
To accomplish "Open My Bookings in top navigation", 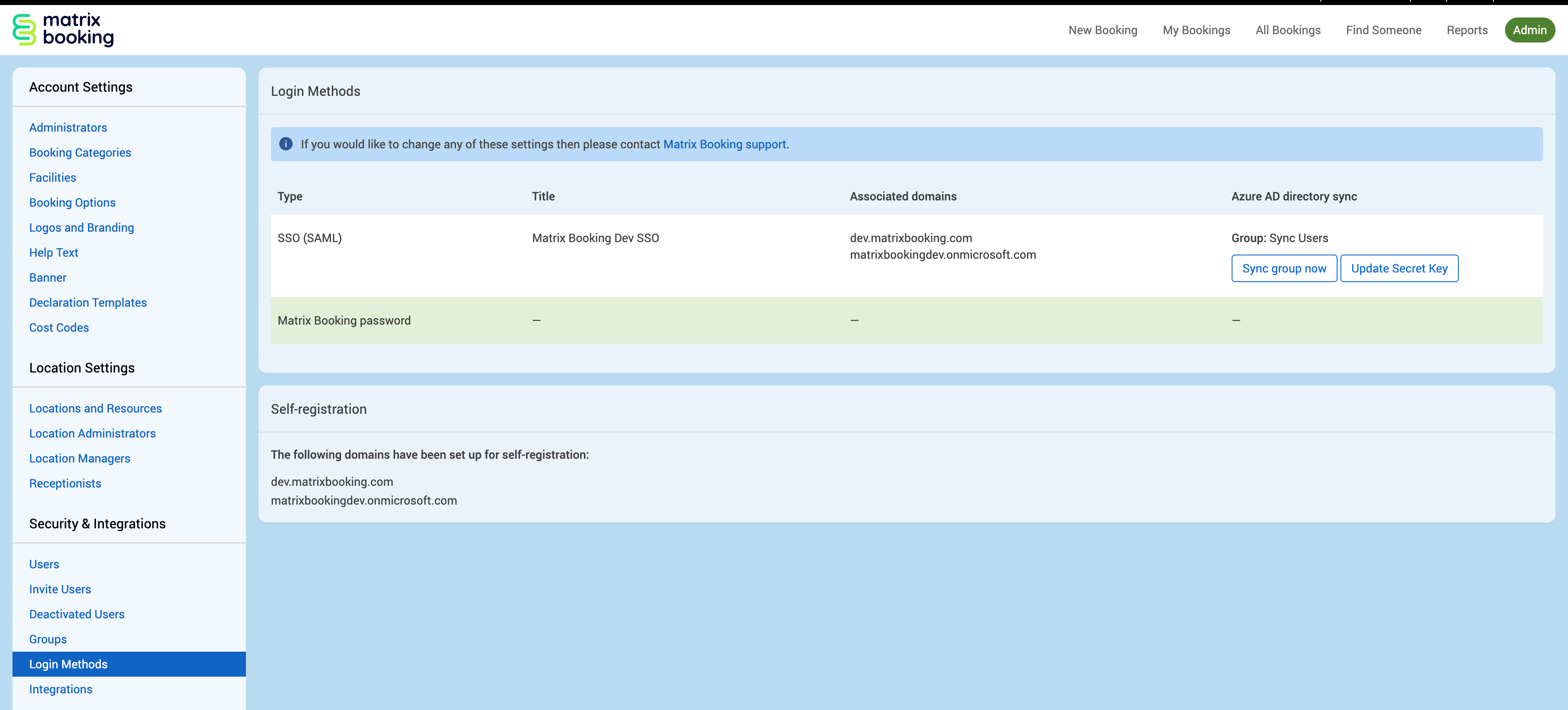I will [1196, 30].
